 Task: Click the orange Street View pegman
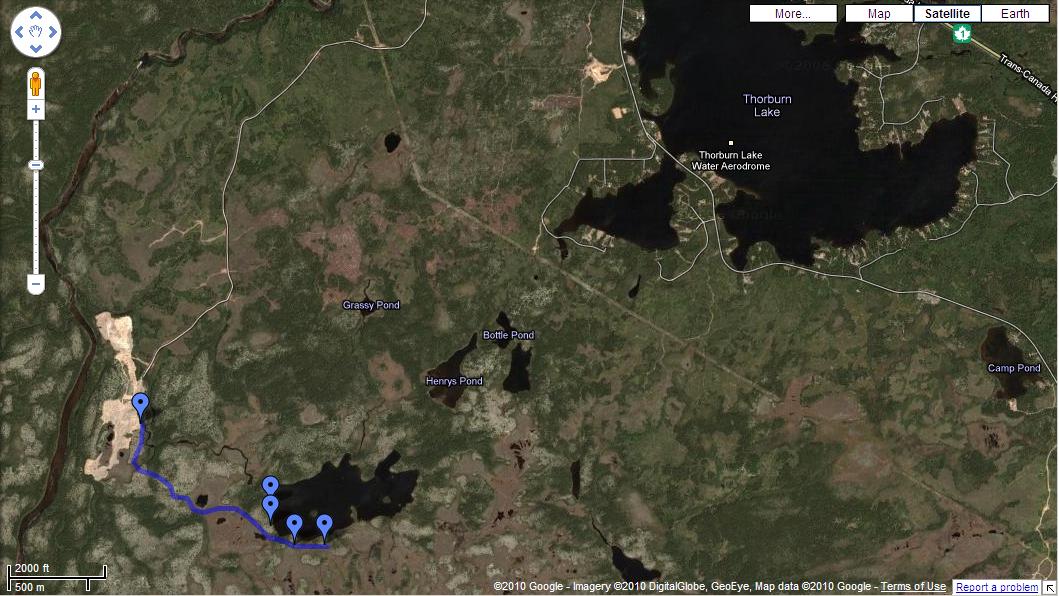(x=36, y=81)
